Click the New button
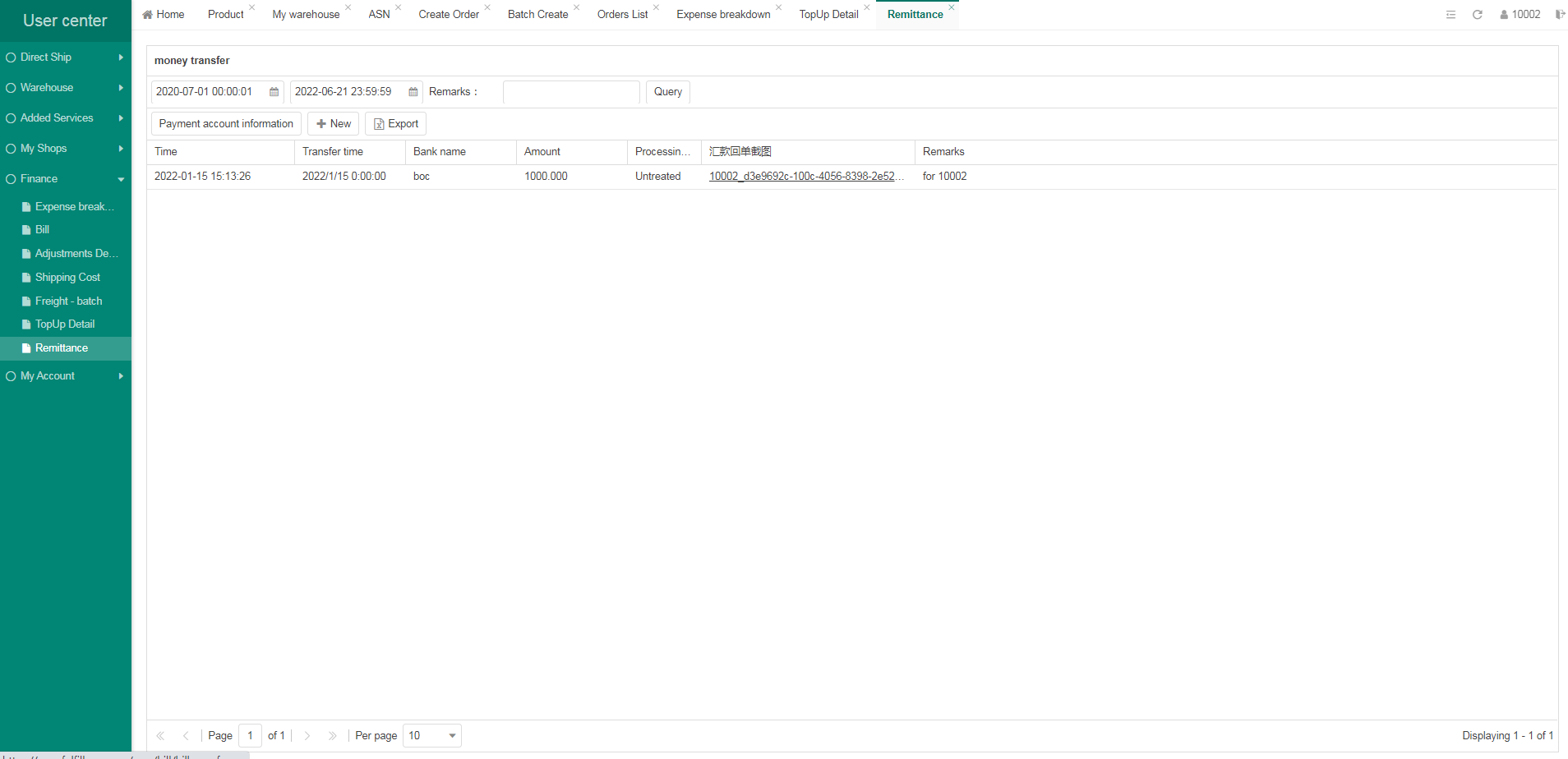 pyautogui.click(x=334, y=124)
